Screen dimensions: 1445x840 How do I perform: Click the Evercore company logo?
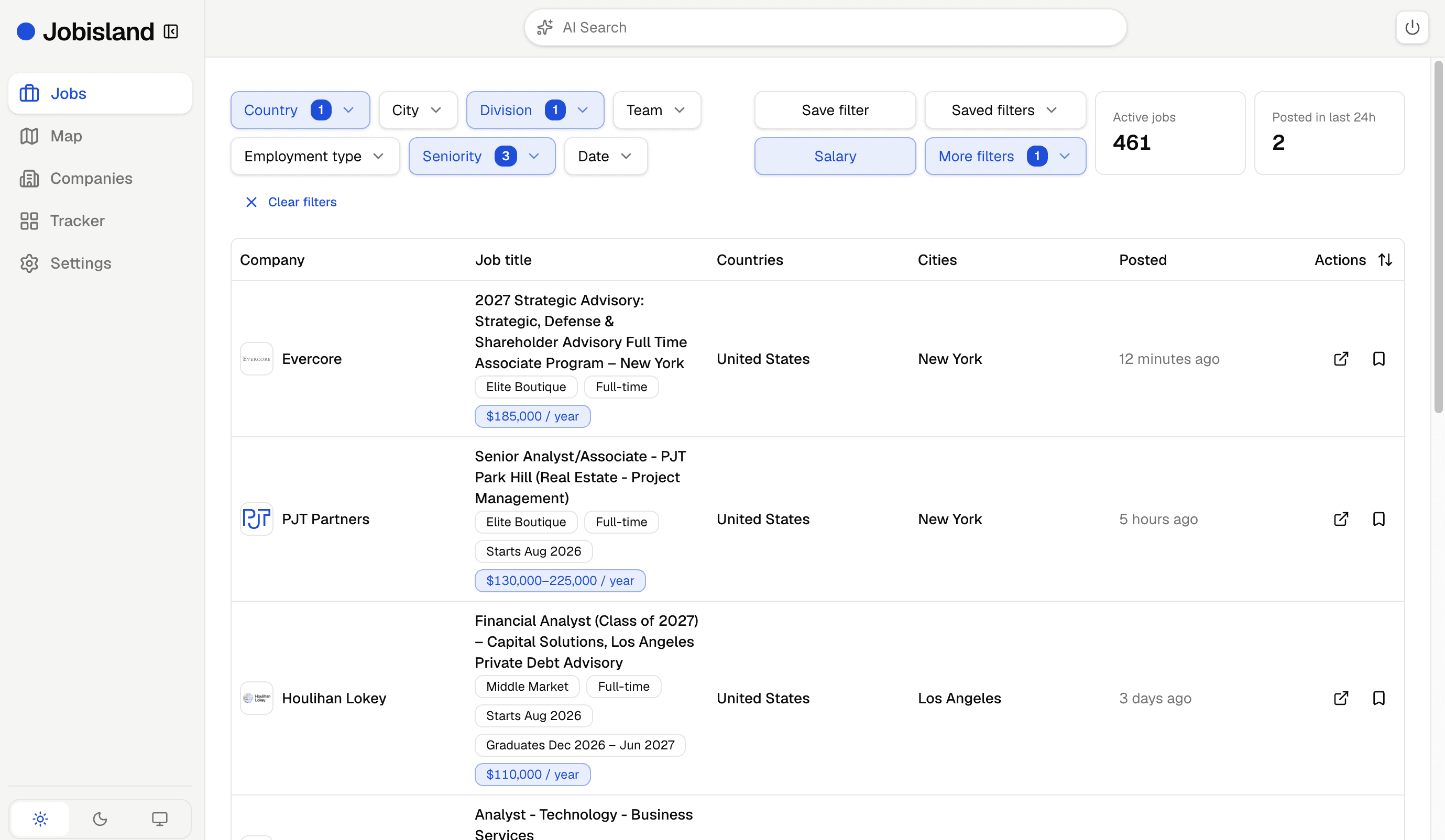(256, 359)
